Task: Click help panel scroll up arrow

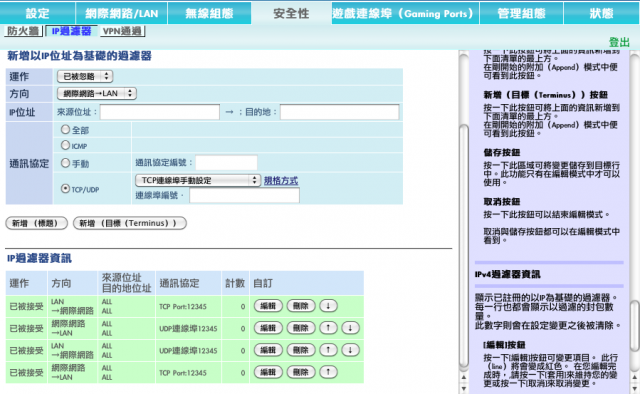Action: click(x=635, y=377)
